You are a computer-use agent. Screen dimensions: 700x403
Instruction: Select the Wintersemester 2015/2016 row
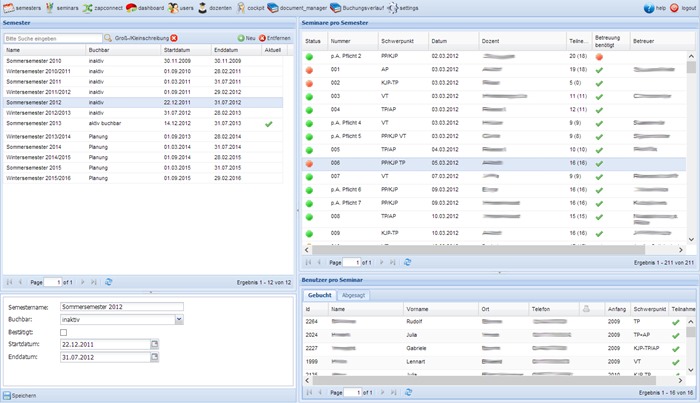[x=143, y=178]
